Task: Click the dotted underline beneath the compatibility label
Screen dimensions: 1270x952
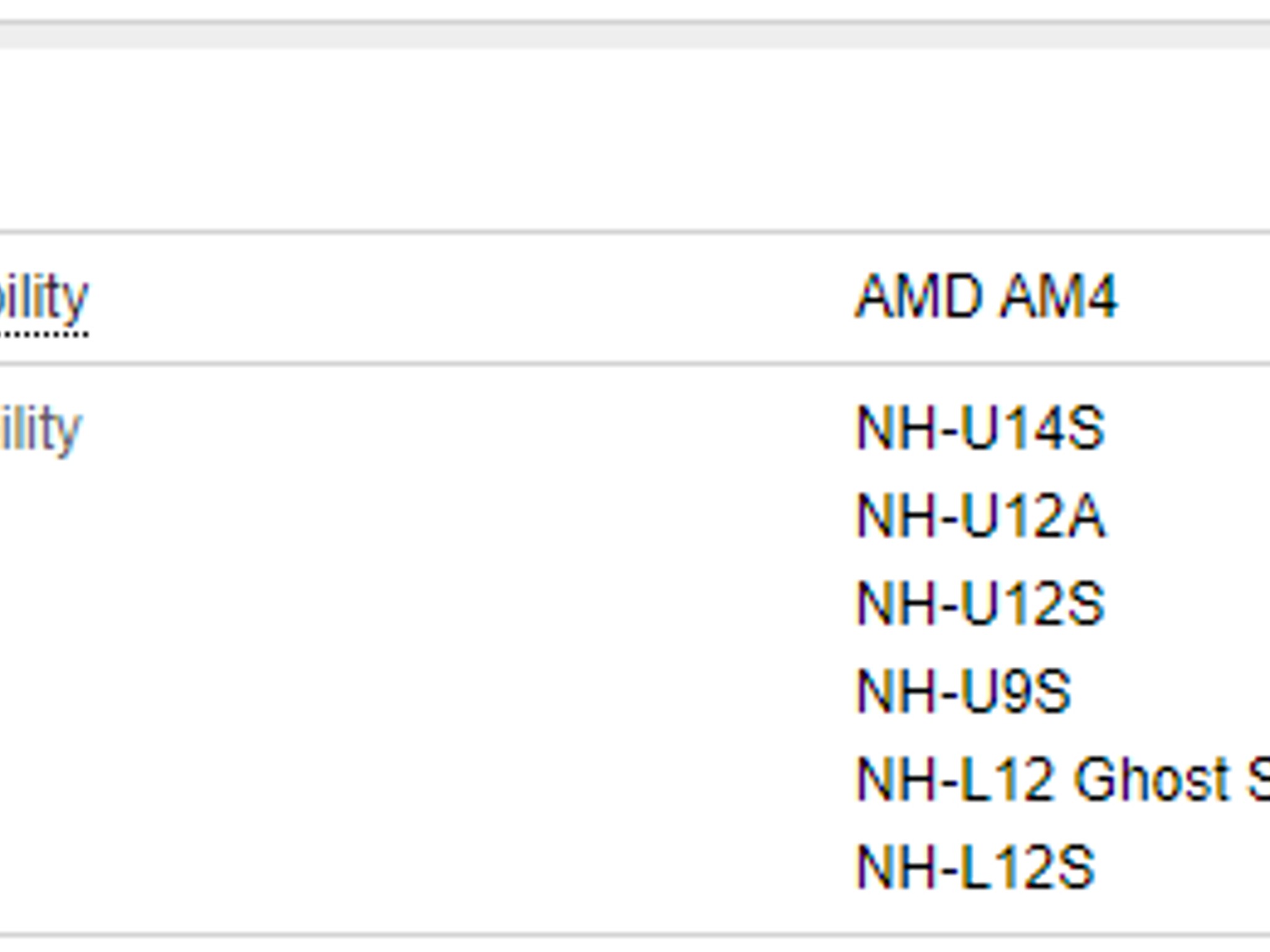Action: click(x=44, y=335)
